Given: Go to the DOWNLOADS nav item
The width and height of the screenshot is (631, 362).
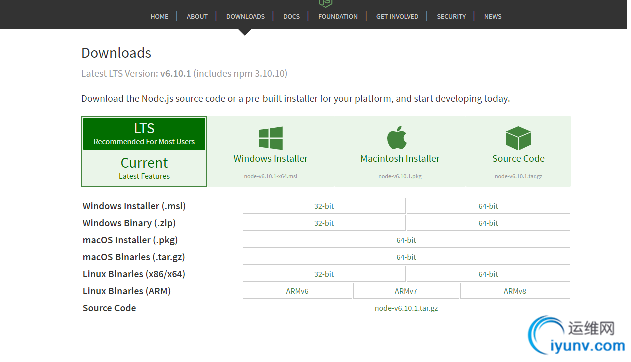Looking at the screenshot, I should [x=245, y=16].
